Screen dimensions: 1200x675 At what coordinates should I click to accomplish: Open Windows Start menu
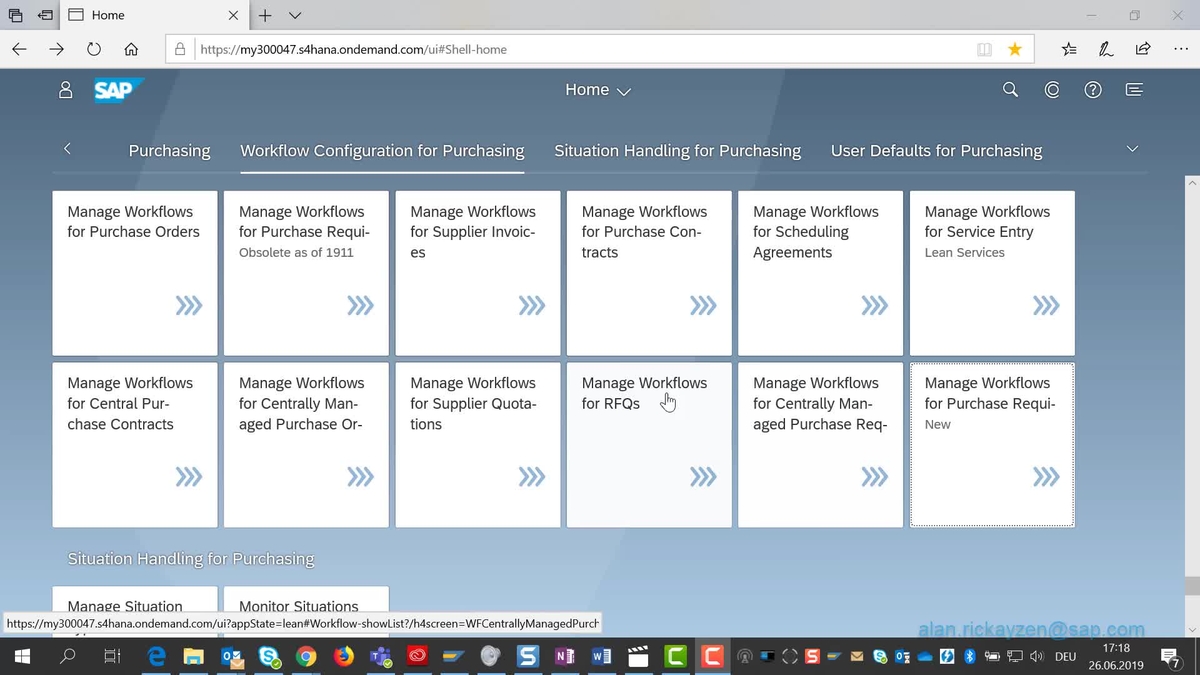point(22,657)
